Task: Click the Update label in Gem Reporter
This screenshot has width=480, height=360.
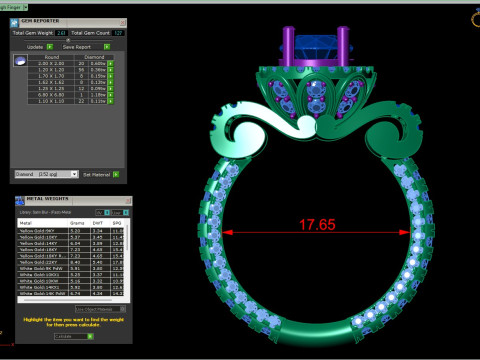Action: click(x=35, y=47)
